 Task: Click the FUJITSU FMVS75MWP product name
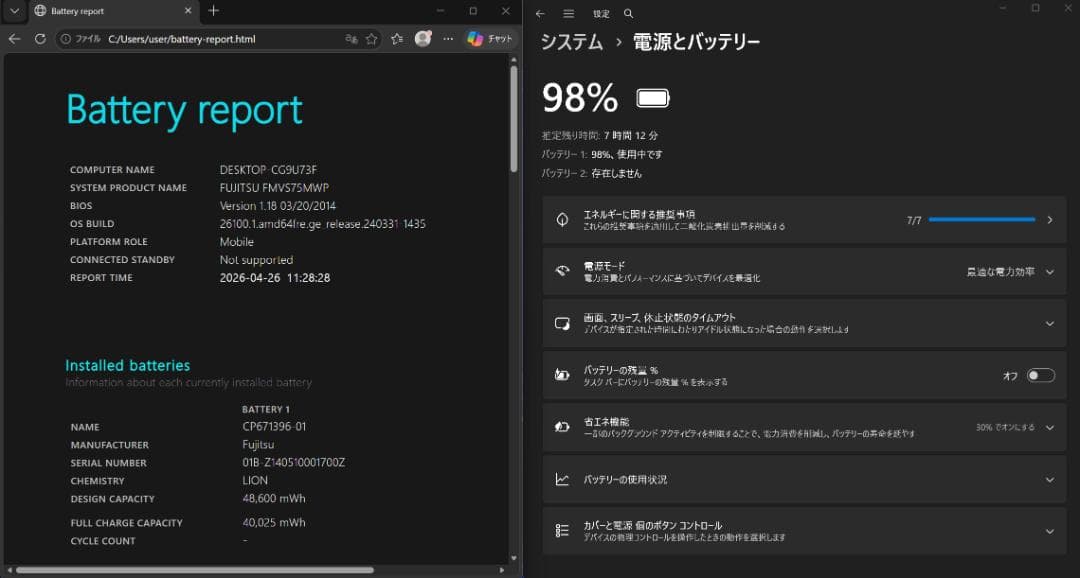(274, 187)
